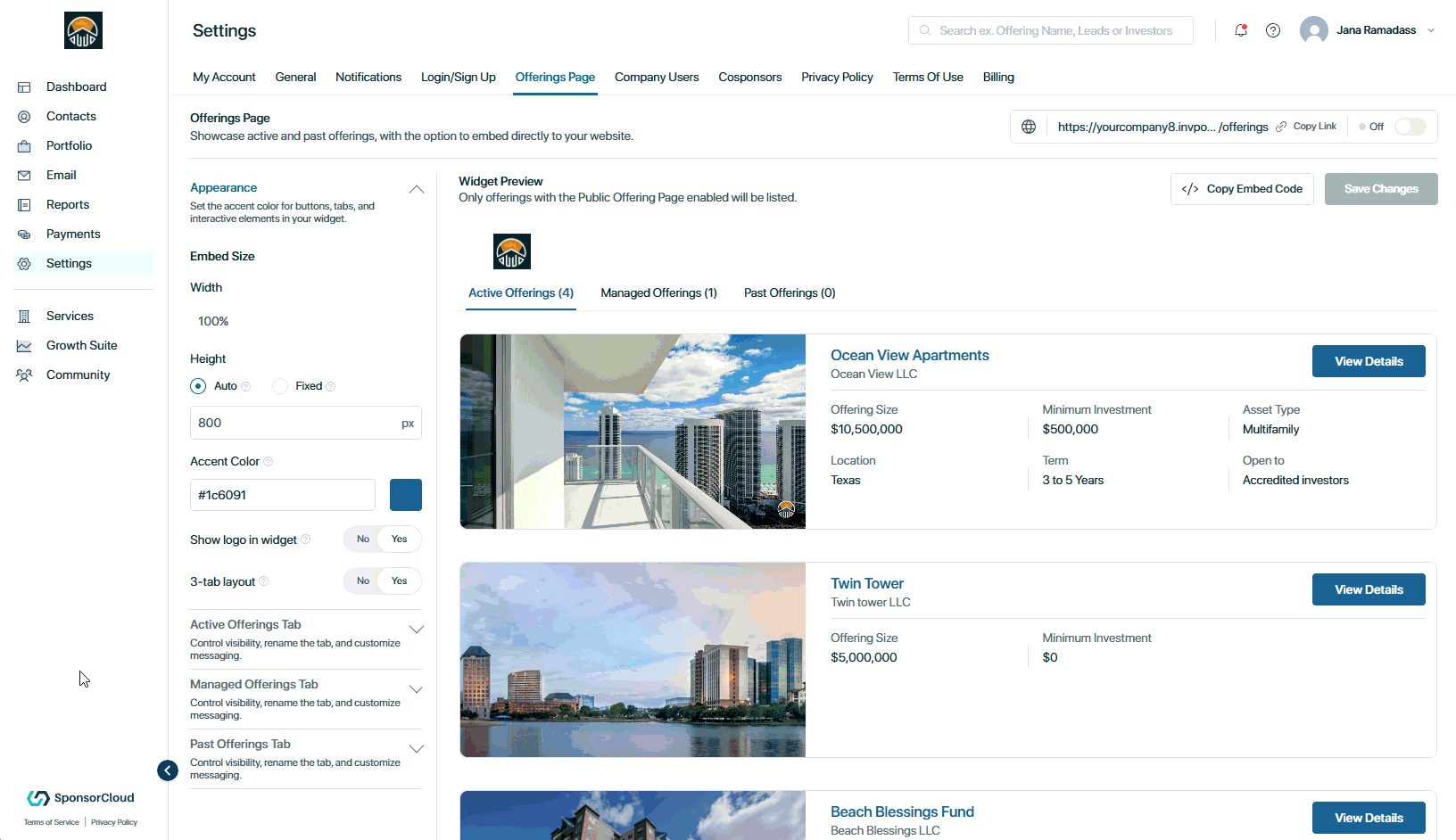
Task: Open the Terms Of Use tab
Action: coord(928,78)
